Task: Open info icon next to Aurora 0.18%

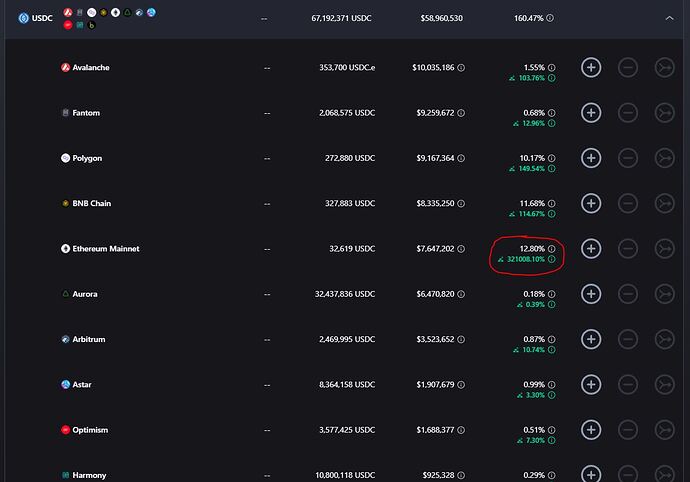Action: (551, 294)
